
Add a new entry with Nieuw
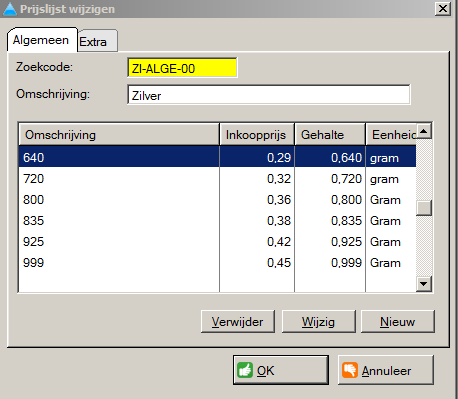pos(398,322)
